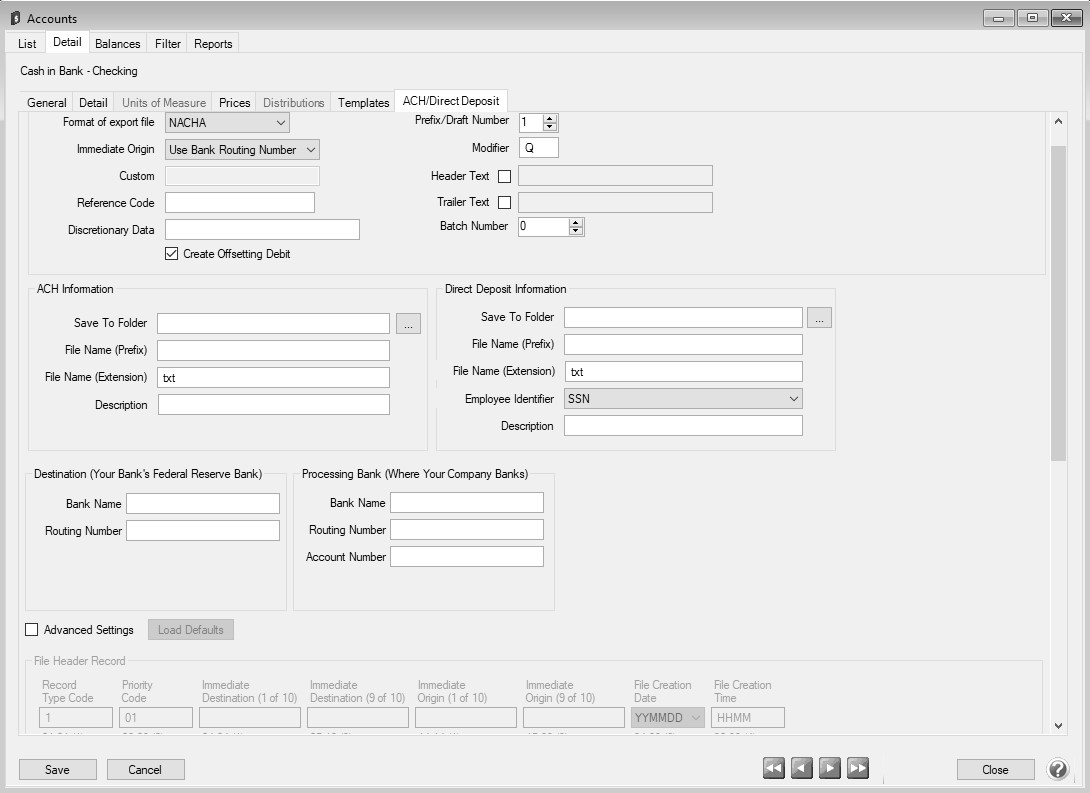Image resolution: width=1090 pixels, height=793 pixels.
Task: Expand Immediate Origin dropdown
Action: tap(242, 150)
